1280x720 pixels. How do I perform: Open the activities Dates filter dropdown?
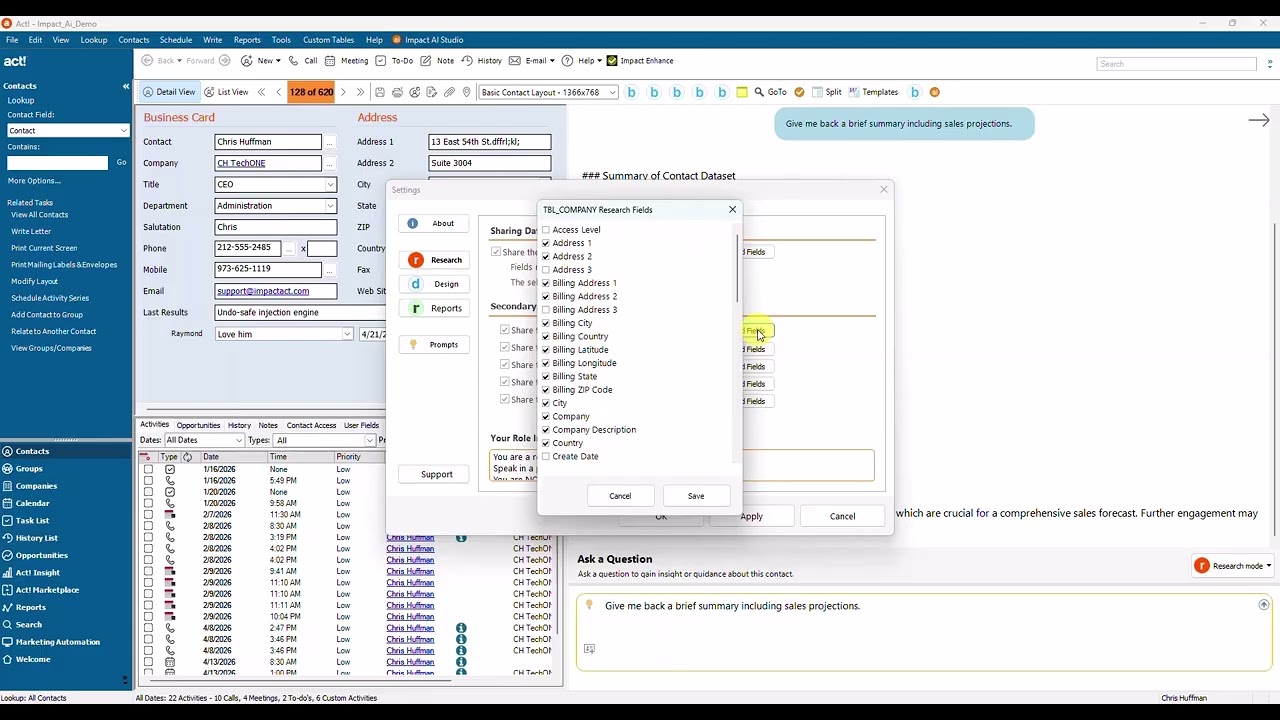click(239, 440)
